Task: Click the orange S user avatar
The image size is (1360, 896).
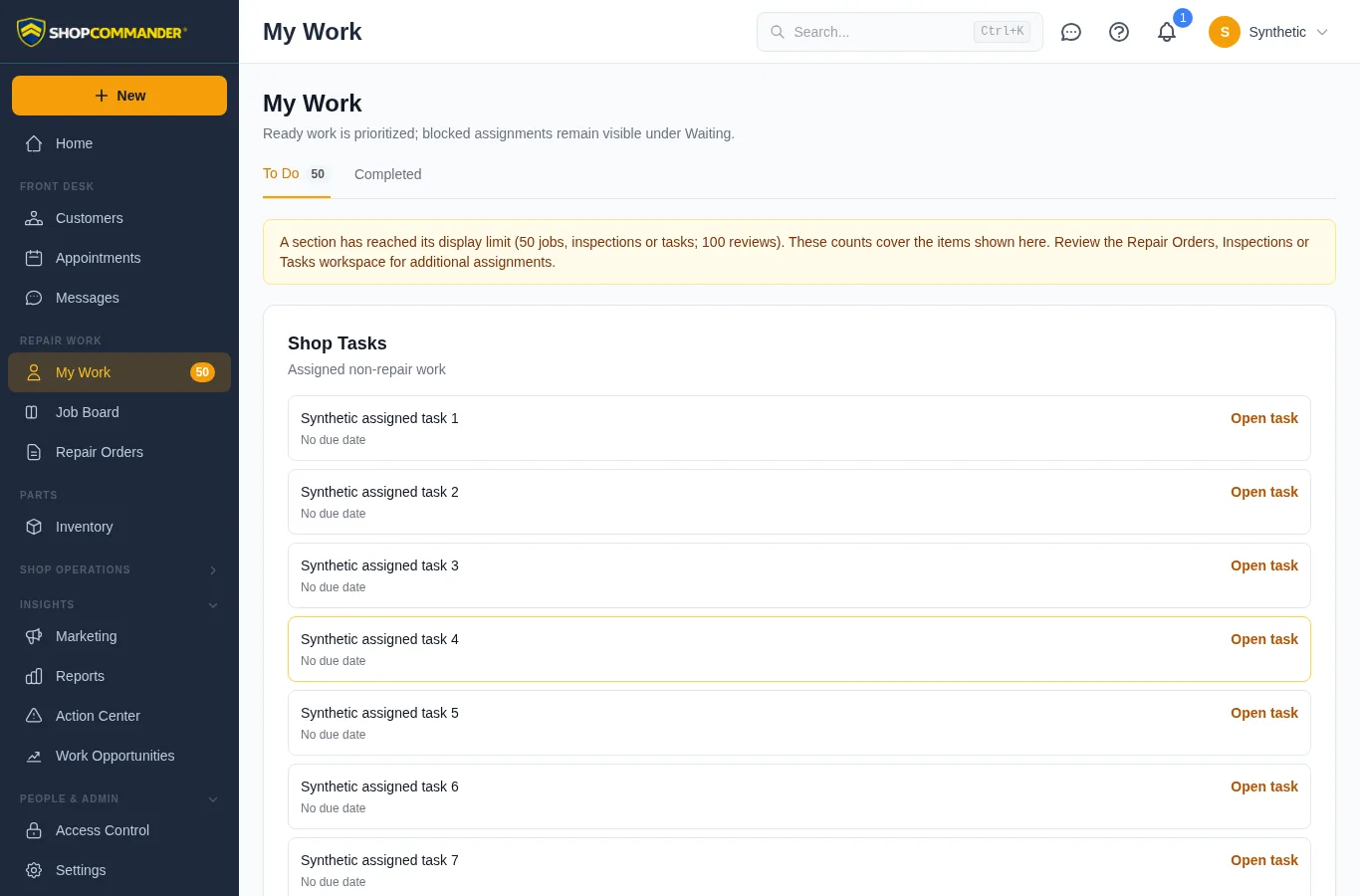Action: click(1225, 32)
